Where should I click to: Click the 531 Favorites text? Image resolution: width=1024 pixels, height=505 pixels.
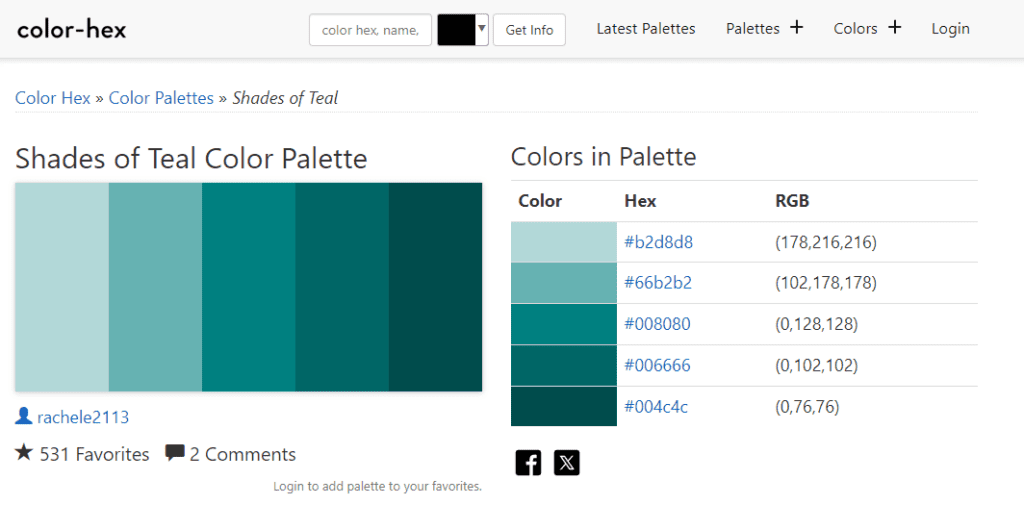click(x=94, y=454)
